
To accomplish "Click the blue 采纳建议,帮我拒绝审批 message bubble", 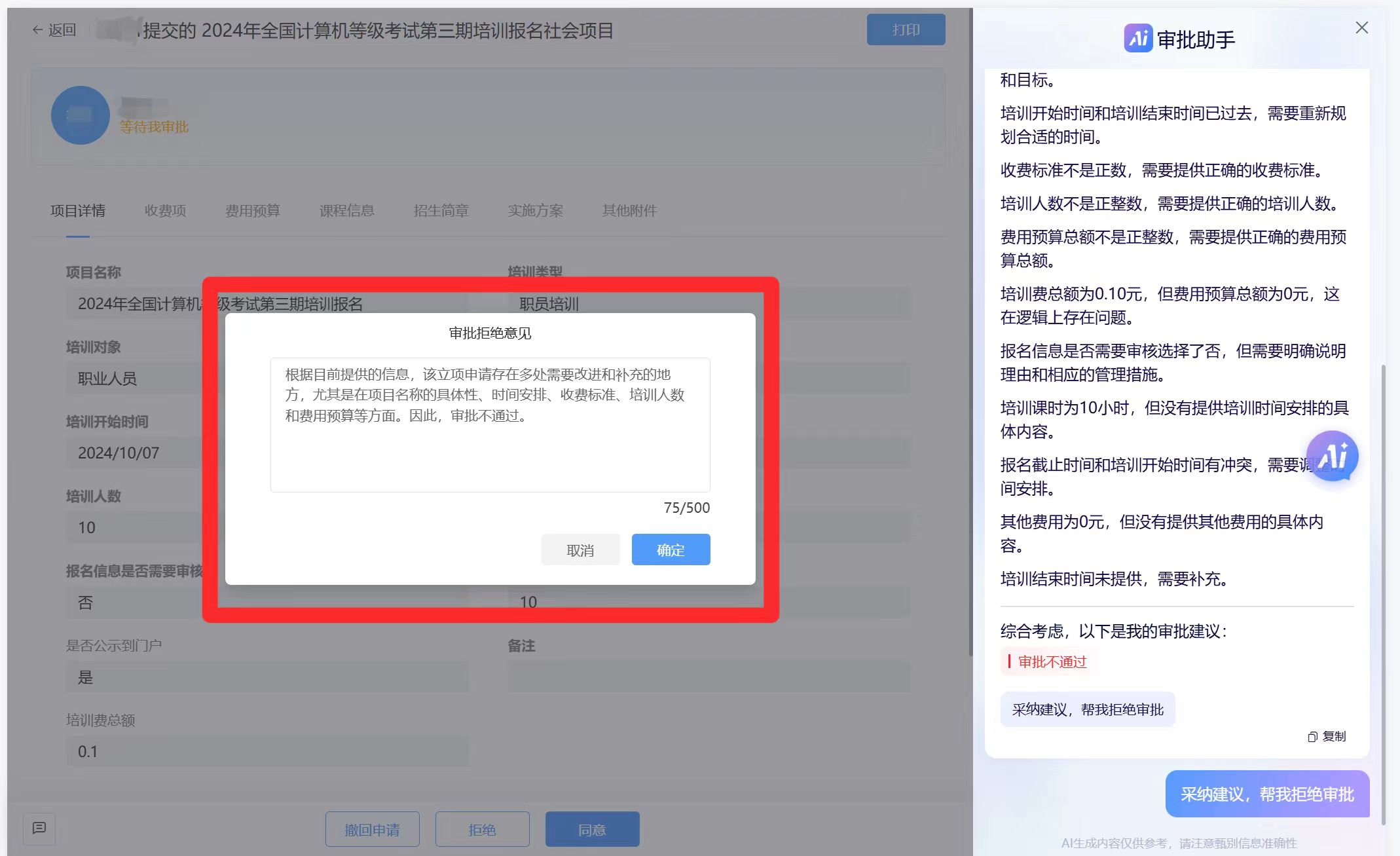I will click(x=1267, y=794).
